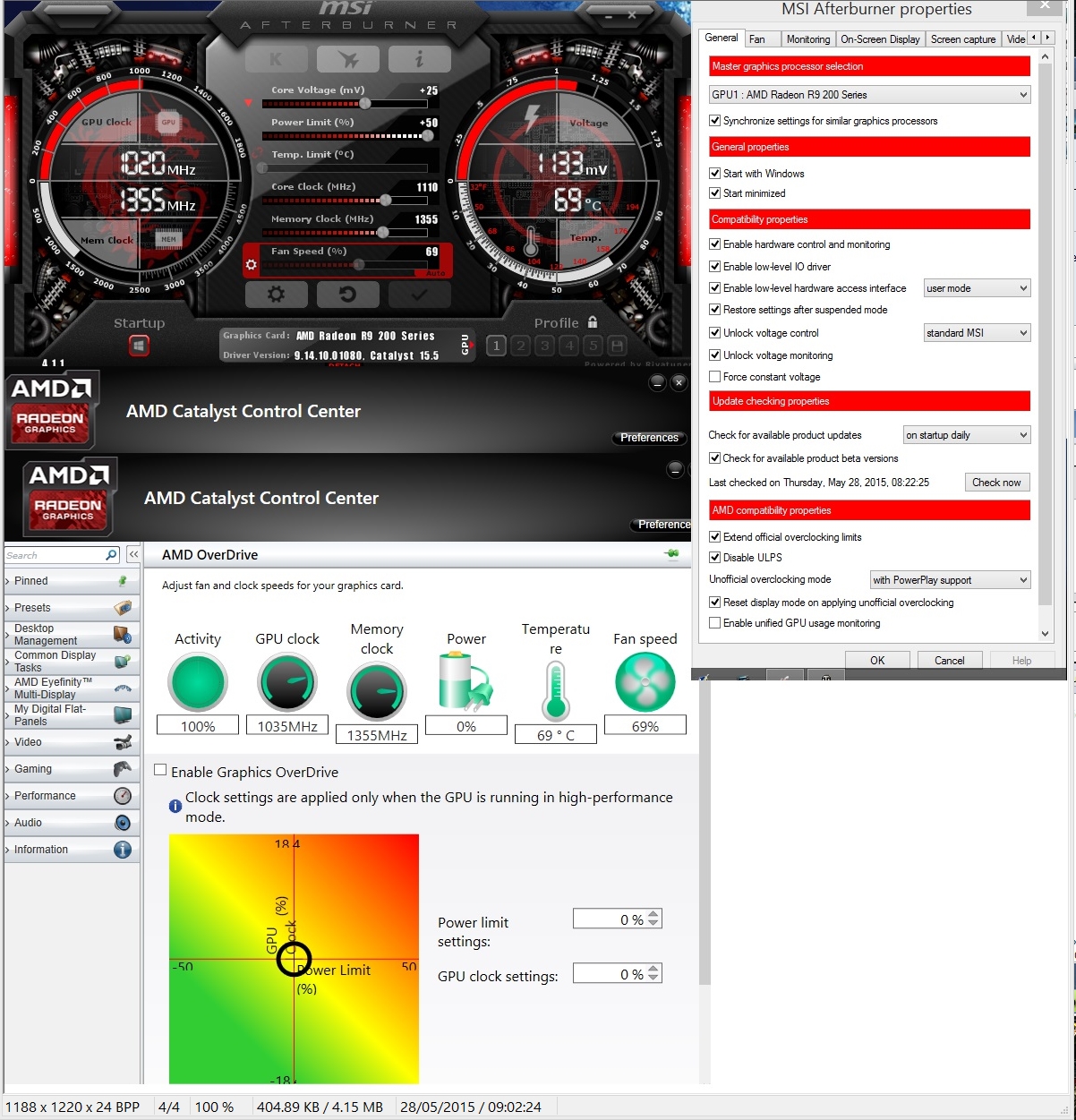This screenshot has height=1120, width=1076.
Task: Open Preferences in the upper Catalyst window
Action: [649, 438]
